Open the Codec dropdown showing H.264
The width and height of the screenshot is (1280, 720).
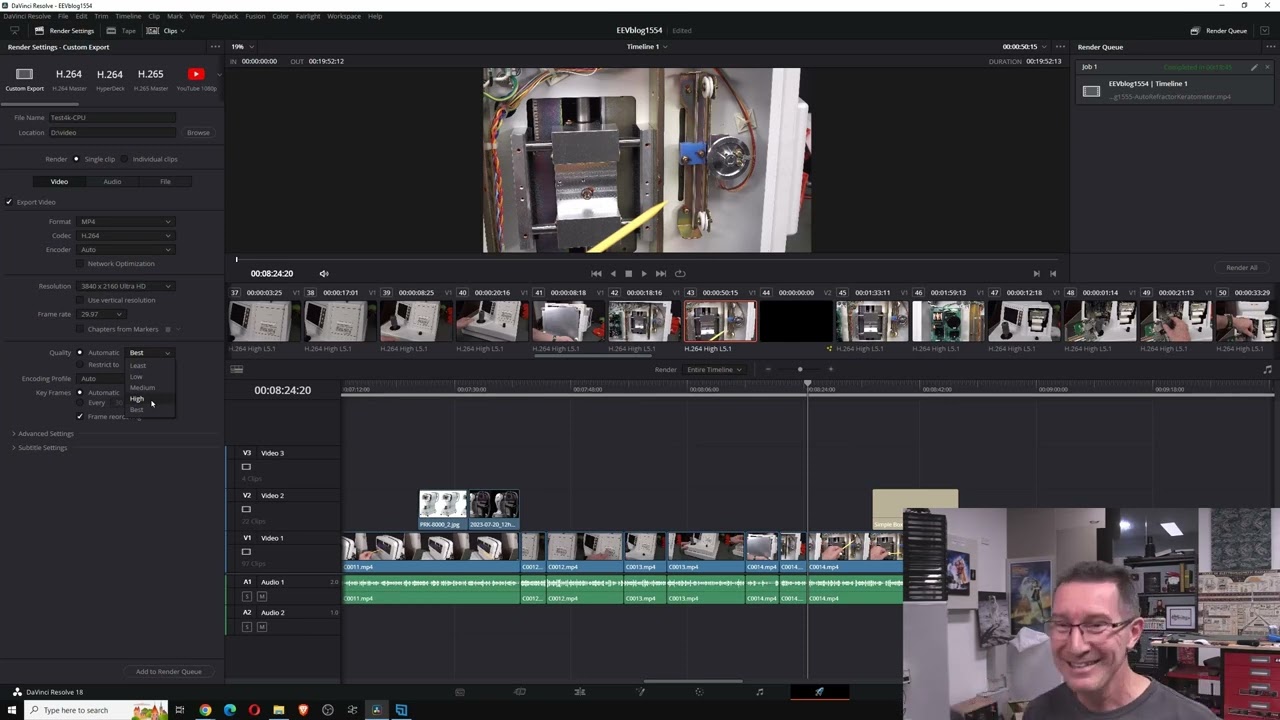[x=125, y=236]
